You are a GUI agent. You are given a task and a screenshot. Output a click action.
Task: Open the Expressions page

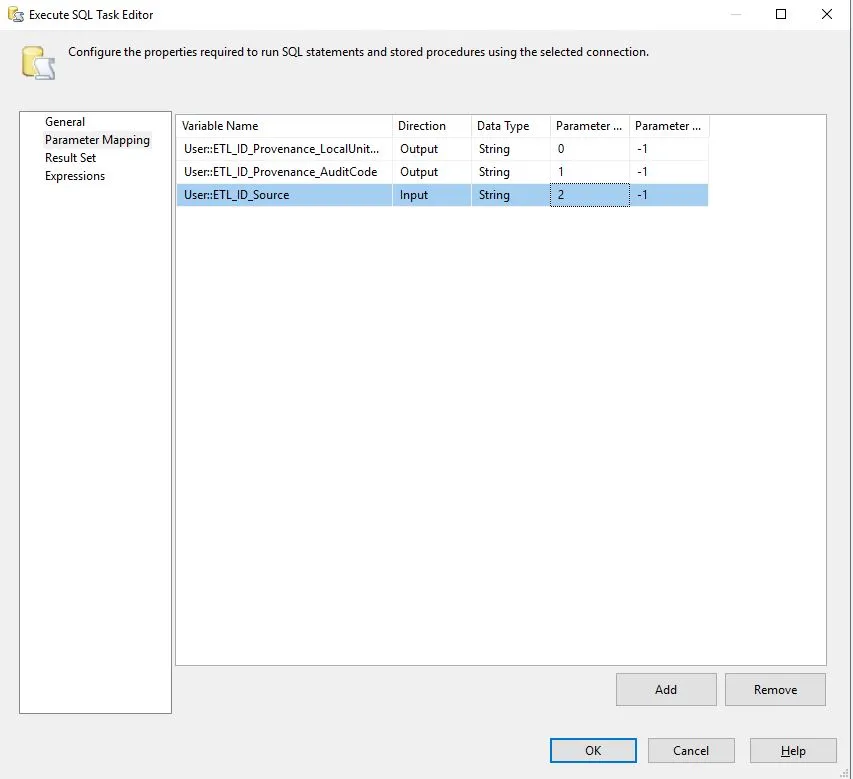coord(75,176)
